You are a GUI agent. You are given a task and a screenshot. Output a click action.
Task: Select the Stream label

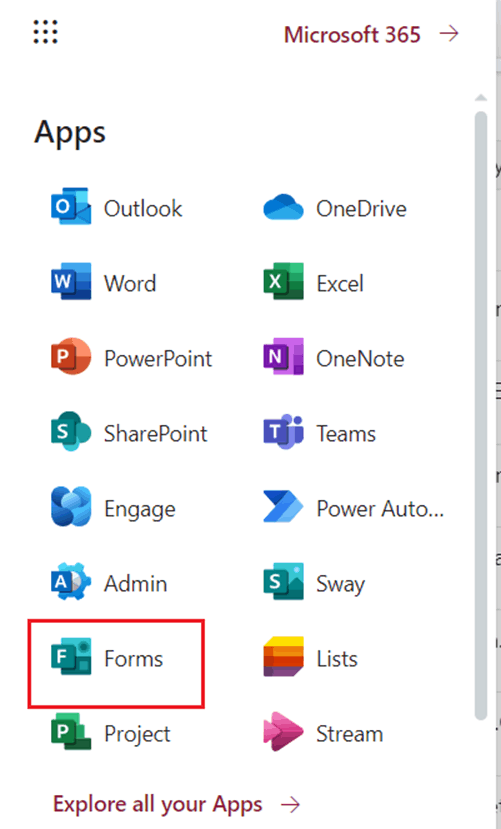349,734
